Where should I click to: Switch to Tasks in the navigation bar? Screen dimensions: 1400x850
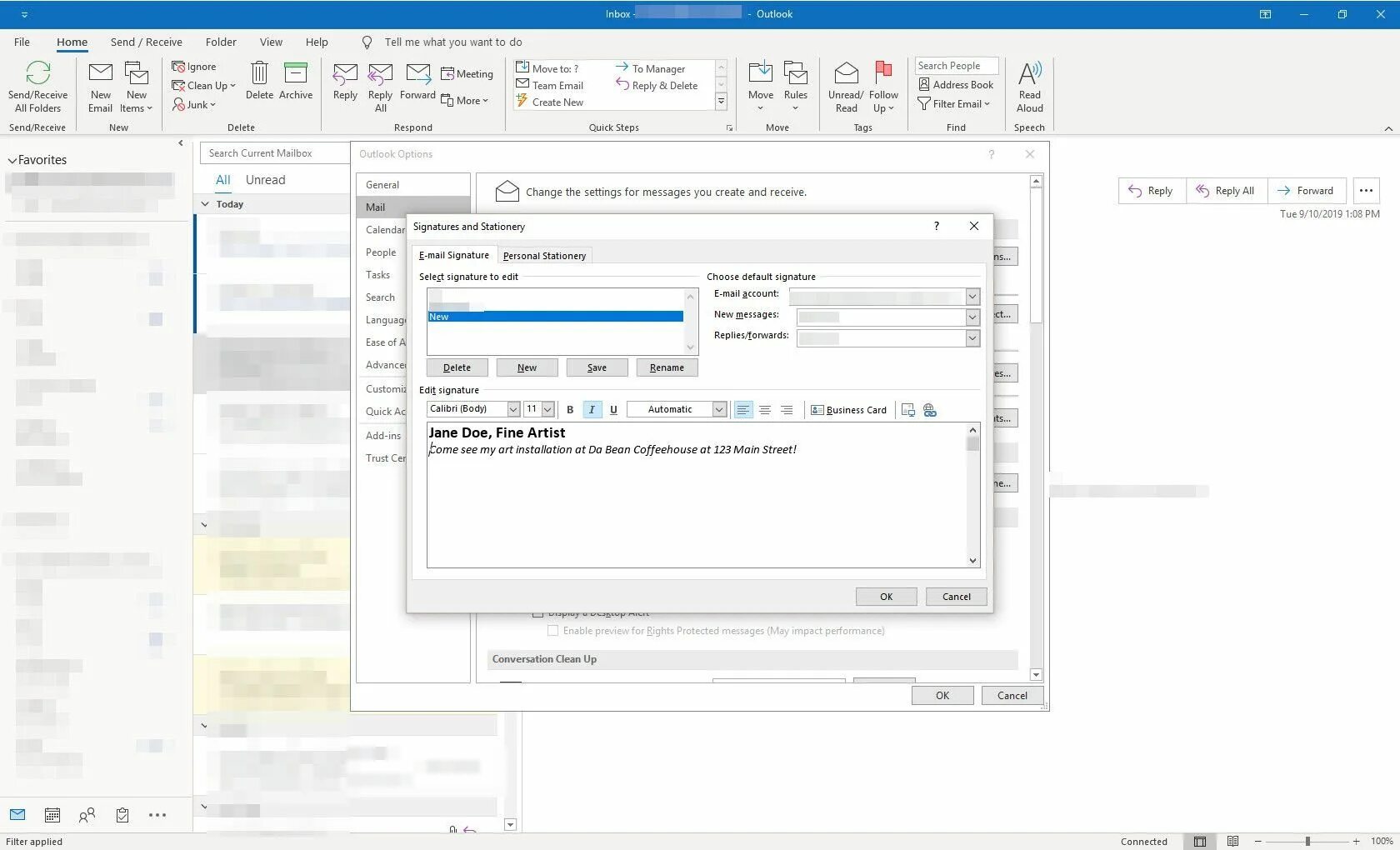coord(122,815)
